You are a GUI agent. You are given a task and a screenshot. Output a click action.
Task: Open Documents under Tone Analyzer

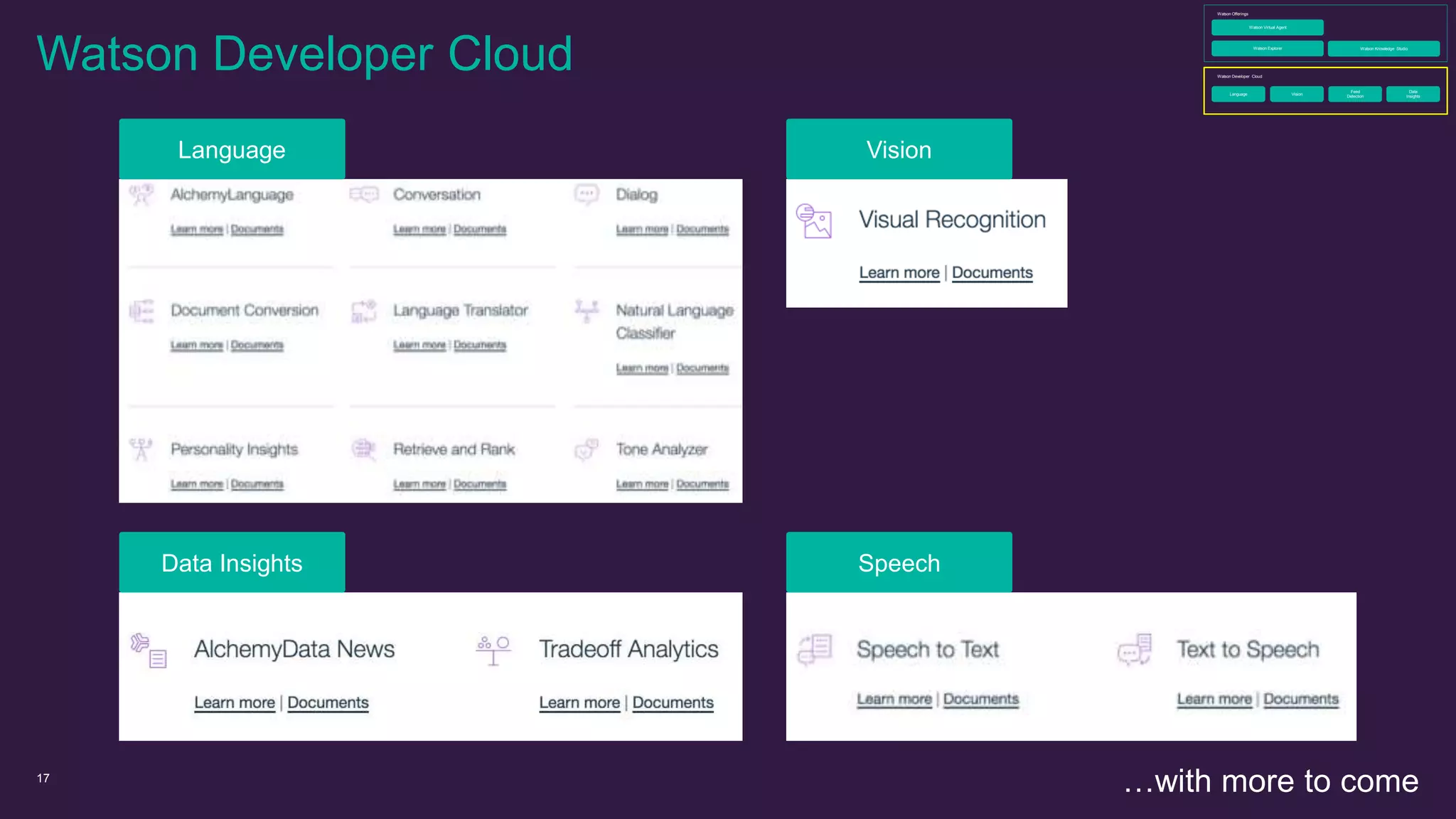(x=702, y=484)
